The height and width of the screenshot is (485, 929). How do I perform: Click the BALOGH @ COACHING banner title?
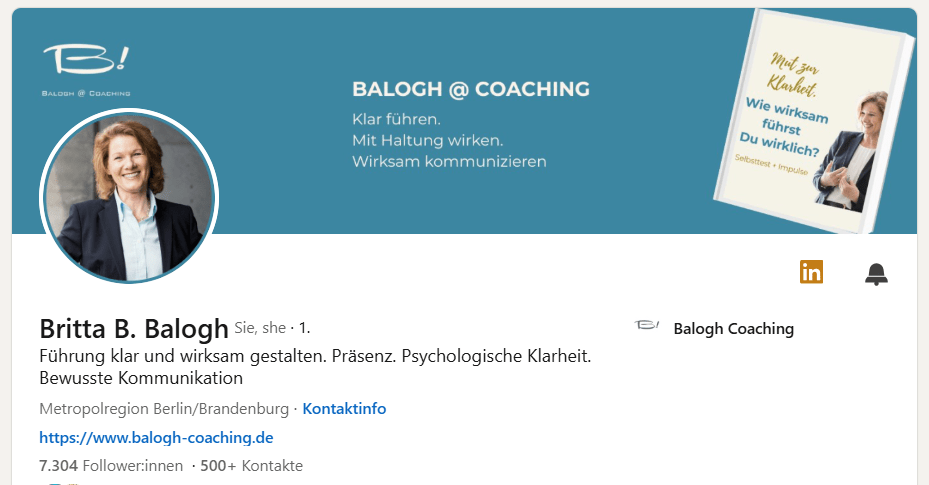pos(470,89)
